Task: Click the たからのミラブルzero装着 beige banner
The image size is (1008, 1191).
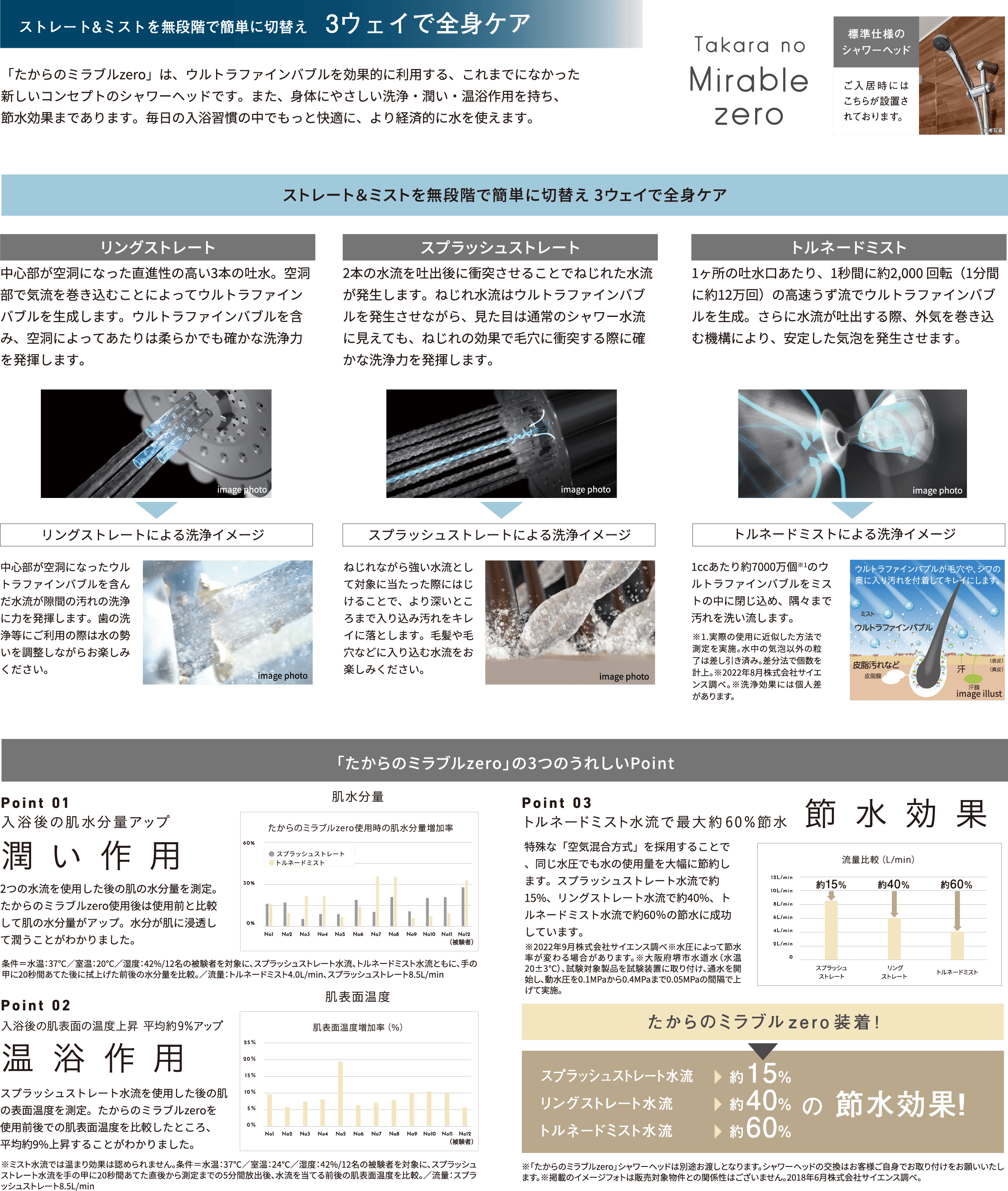Action: pyautogui.click(x=763, y=1022)
